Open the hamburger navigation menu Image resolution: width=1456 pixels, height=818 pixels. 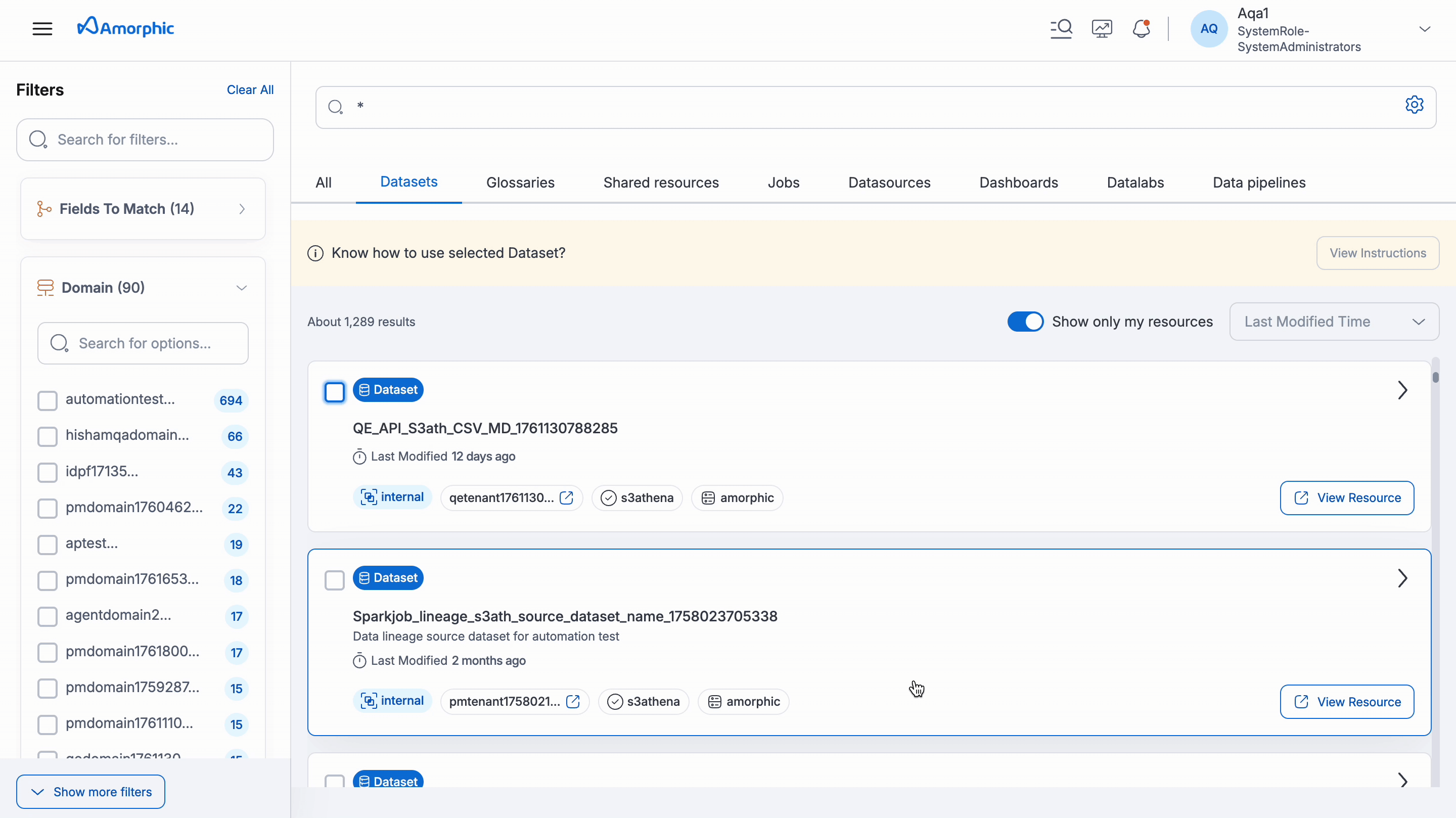[x=42, y=28]
